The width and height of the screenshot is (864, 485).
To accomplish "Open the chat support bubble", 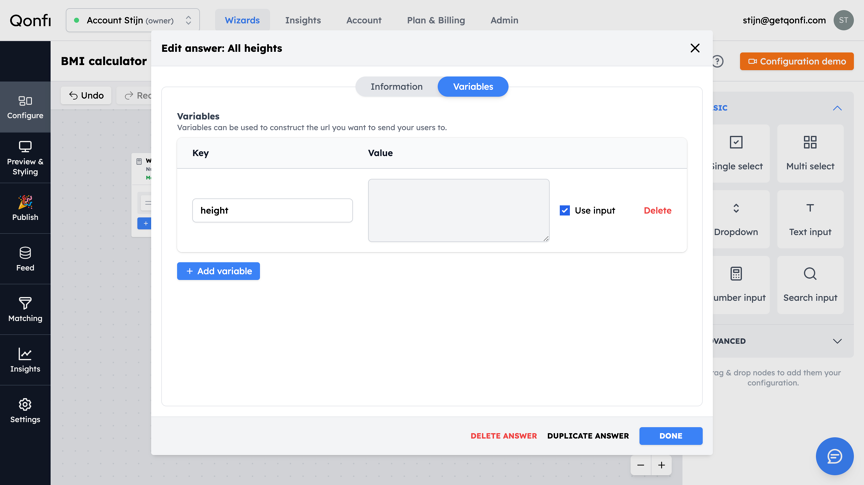I will [834, 456].
